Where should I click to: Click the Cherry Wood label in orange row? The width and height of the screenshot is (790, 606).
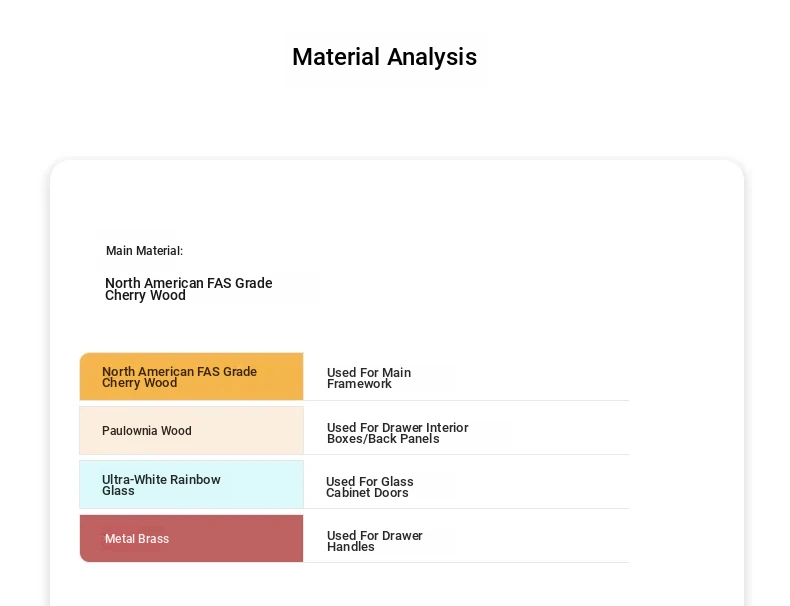pyautogui.click(x=179, y=377)
